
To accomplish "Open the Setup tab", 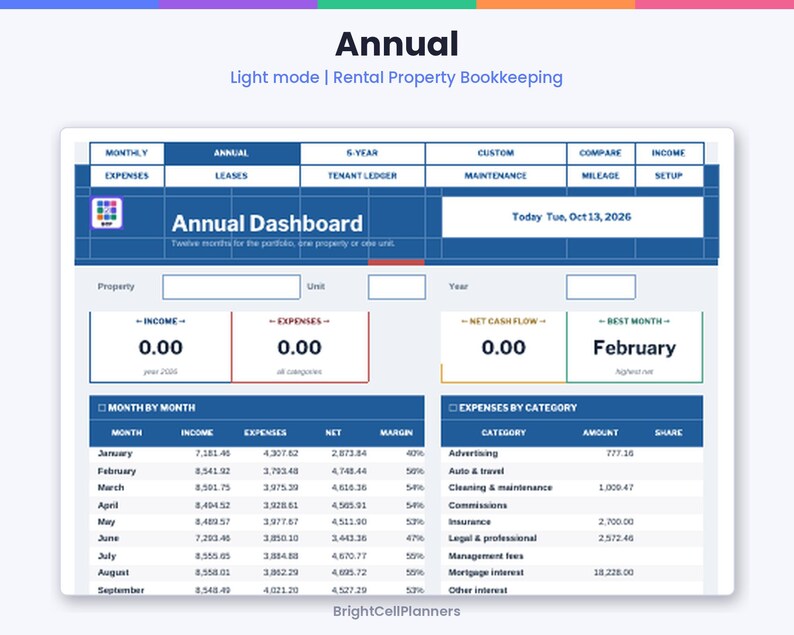I will (669, 176).
